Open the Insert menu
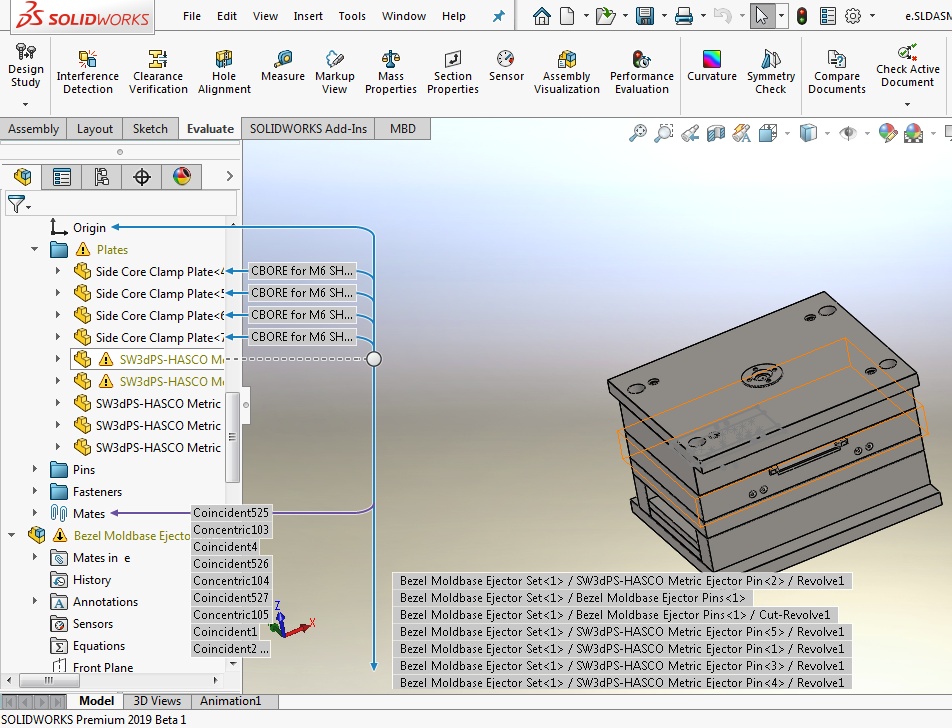Viewport: 952px width, 728px height. pos(308,16)
